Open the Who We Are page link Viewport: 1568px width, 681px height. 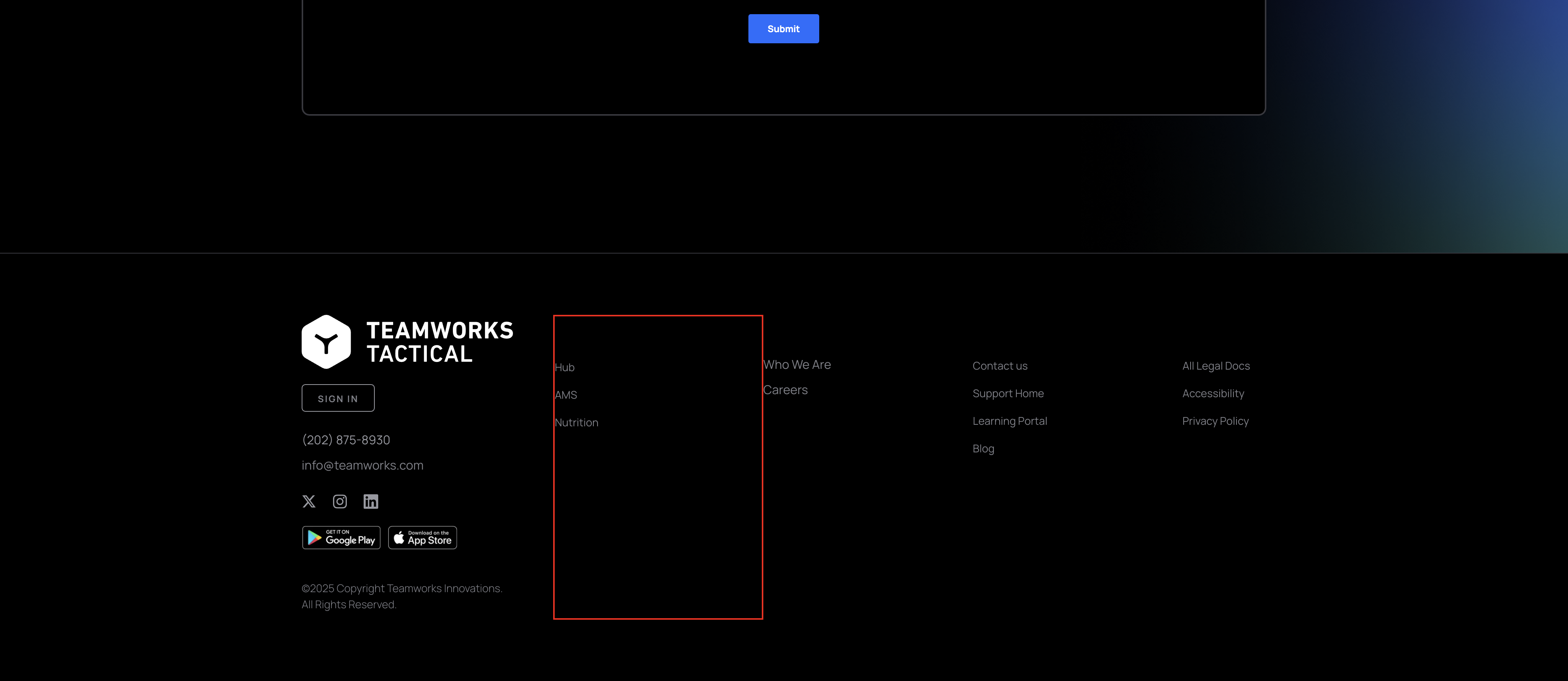[x=797, y=365]
